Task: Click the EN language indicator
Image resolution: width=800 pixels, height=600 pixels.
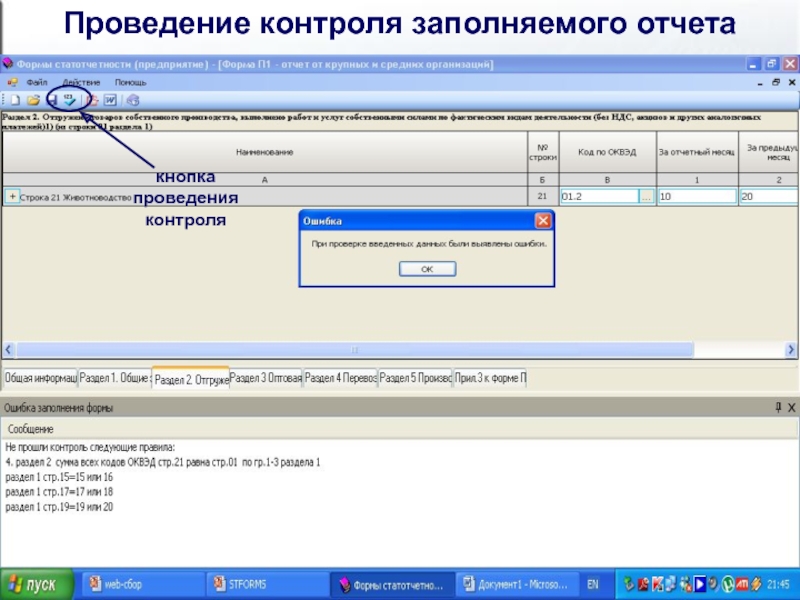Action: [592, 584]
